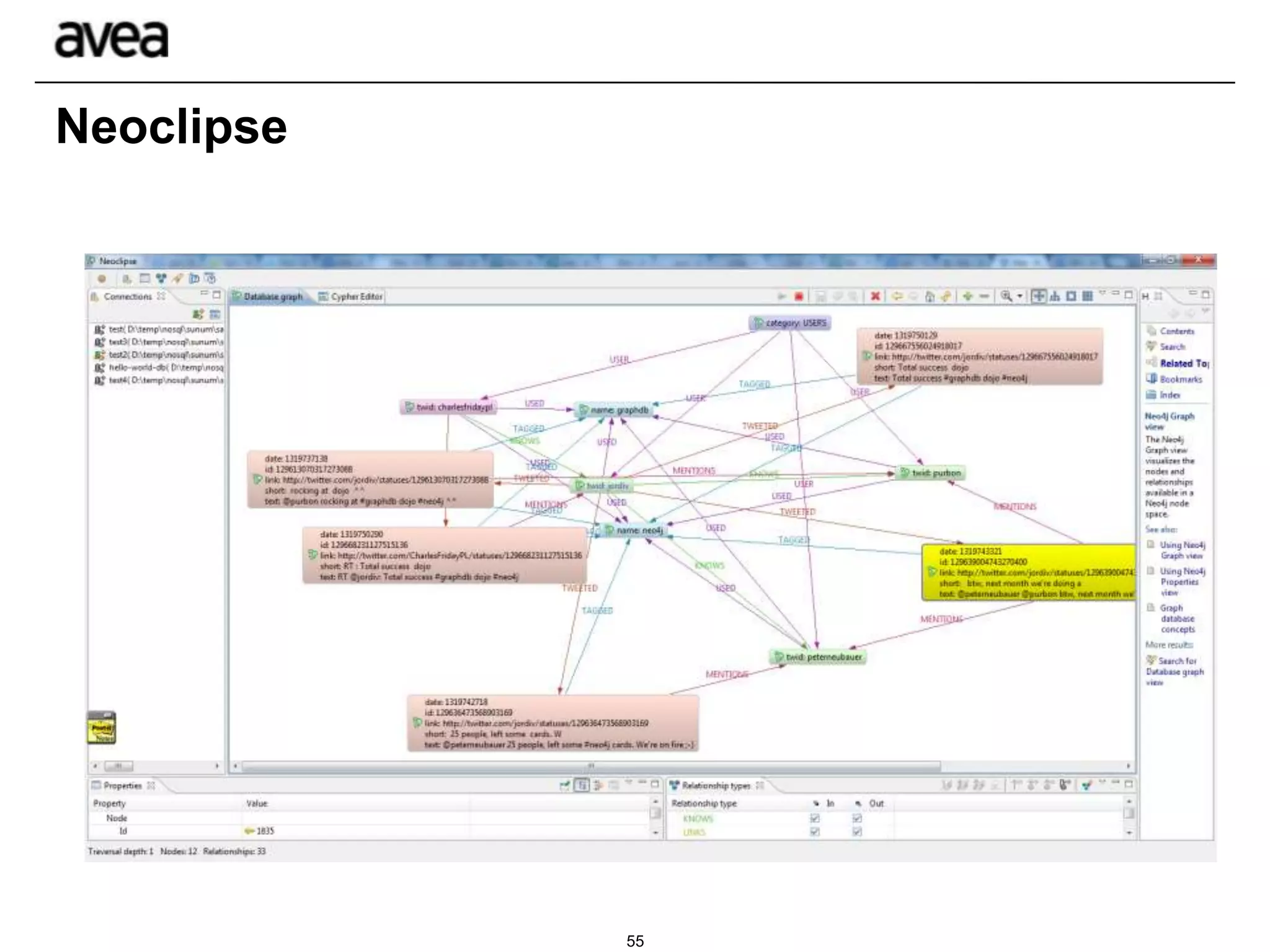The image size is (1270, 952).
Task: Select the tree layout icon
Action: point(1055,296)
